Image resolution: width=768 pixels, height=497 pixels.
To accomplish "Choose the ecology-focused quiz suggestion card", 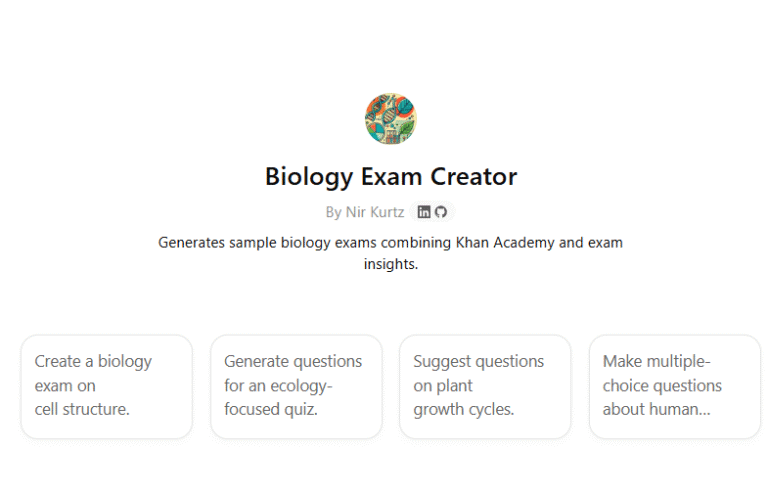I will coord(296,386).
